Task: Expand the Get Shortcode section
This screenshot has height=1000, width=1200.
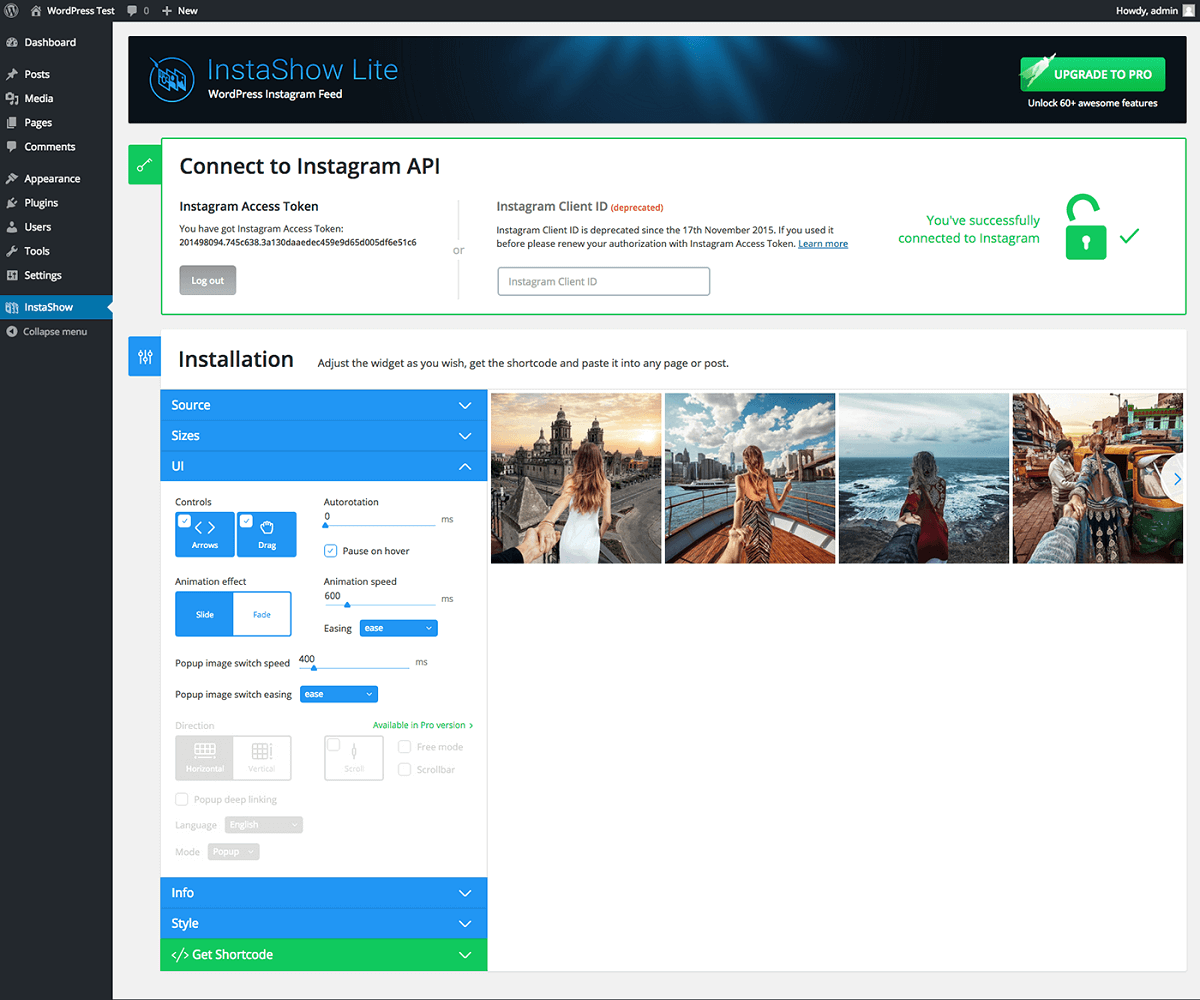Action: tap(323, 955)
